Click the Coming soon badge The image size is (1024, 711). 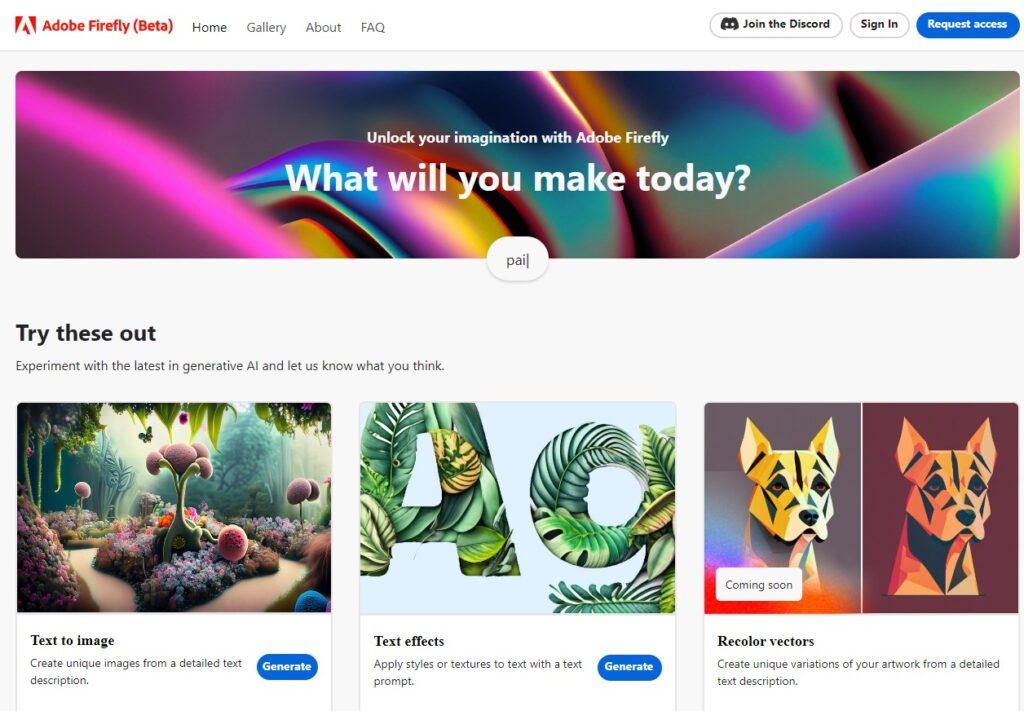click(x=758, y=585)
